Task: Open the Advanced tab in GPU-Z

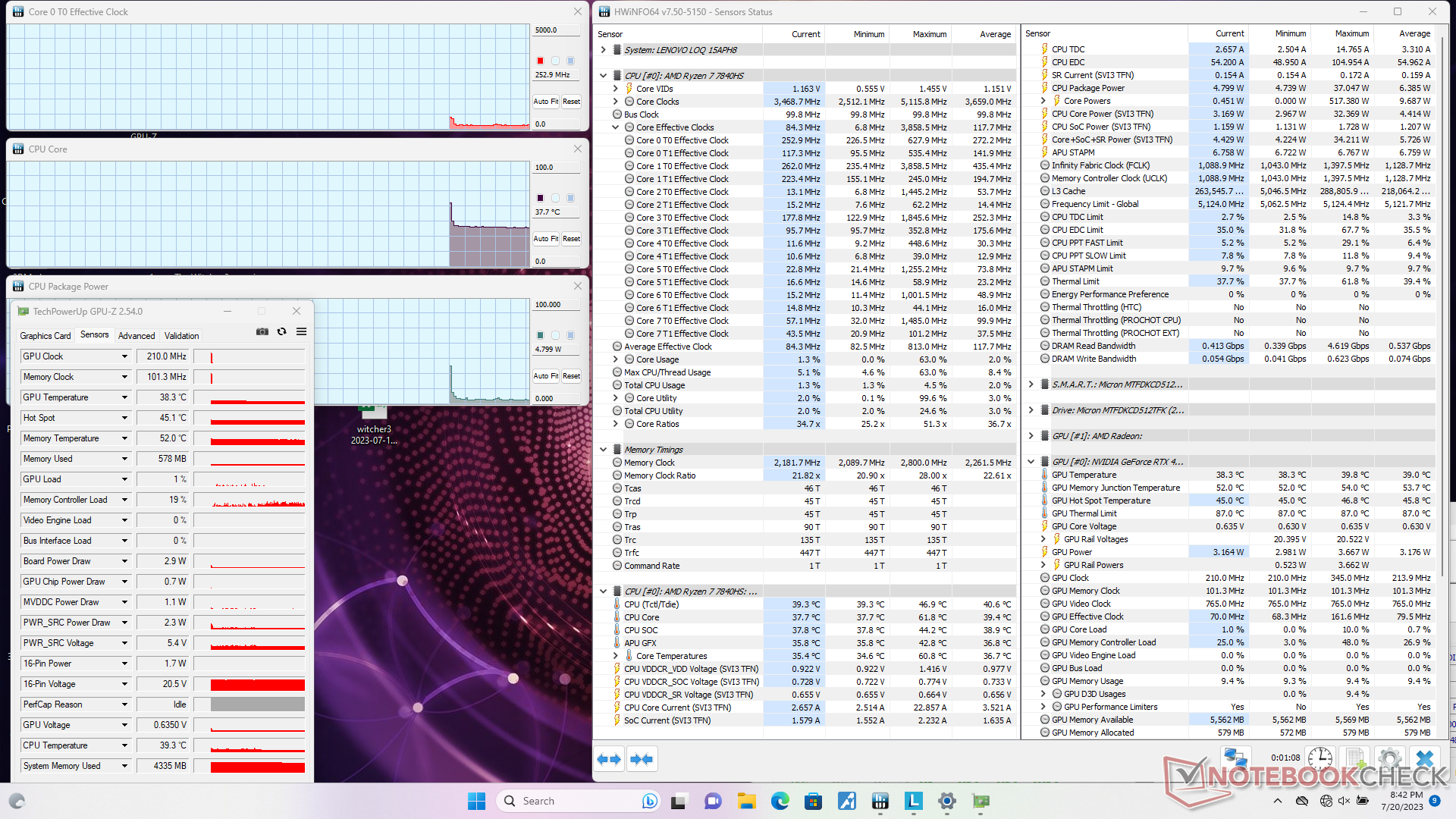Action: point(136,335)
